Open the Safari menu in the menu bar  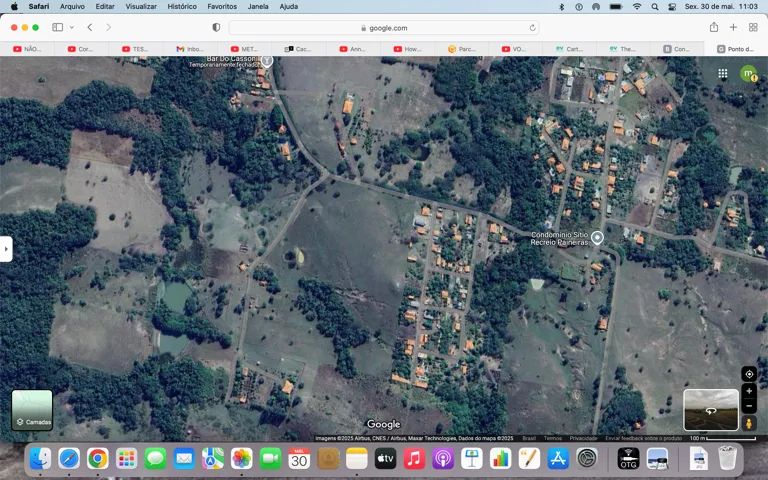(39, 6)
